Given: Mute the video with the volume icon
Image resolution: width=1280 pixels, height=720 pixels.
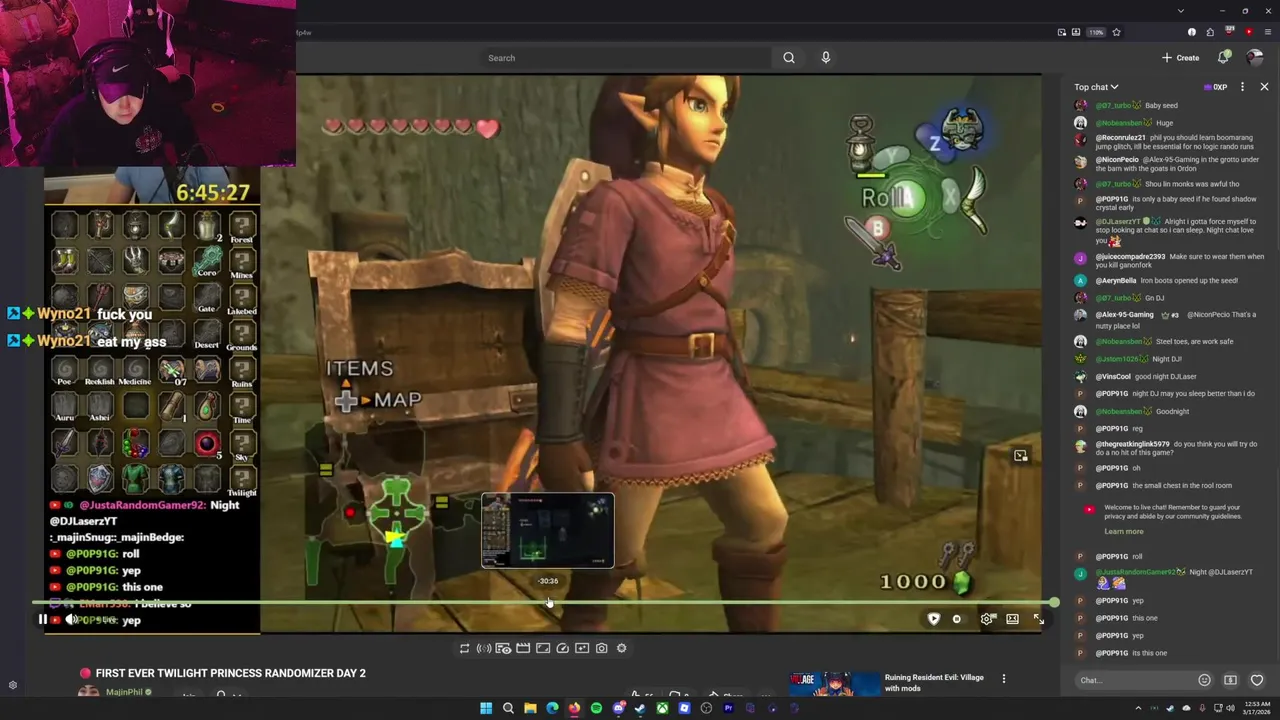Looking at the screenshot, I should click(x=71, y=620).
